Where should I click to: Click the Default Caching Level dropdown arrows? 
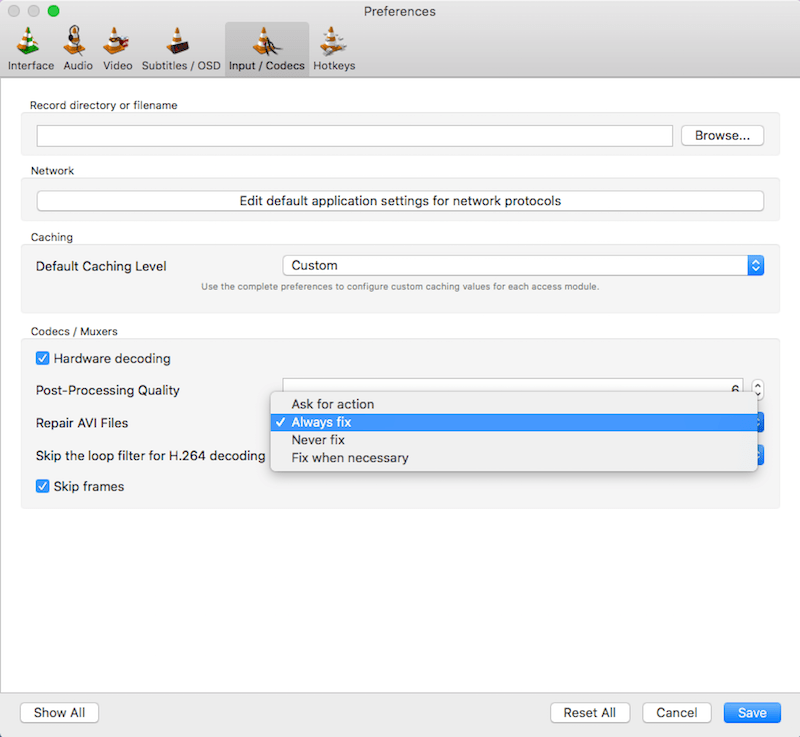(x=756, y=265)
